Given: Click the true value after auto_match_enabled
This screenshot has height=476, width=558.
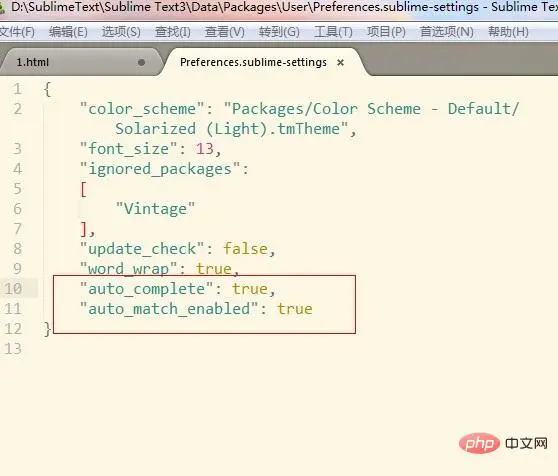Looking at the screenshot, I should pyautogui.click(x=295, y=309).
